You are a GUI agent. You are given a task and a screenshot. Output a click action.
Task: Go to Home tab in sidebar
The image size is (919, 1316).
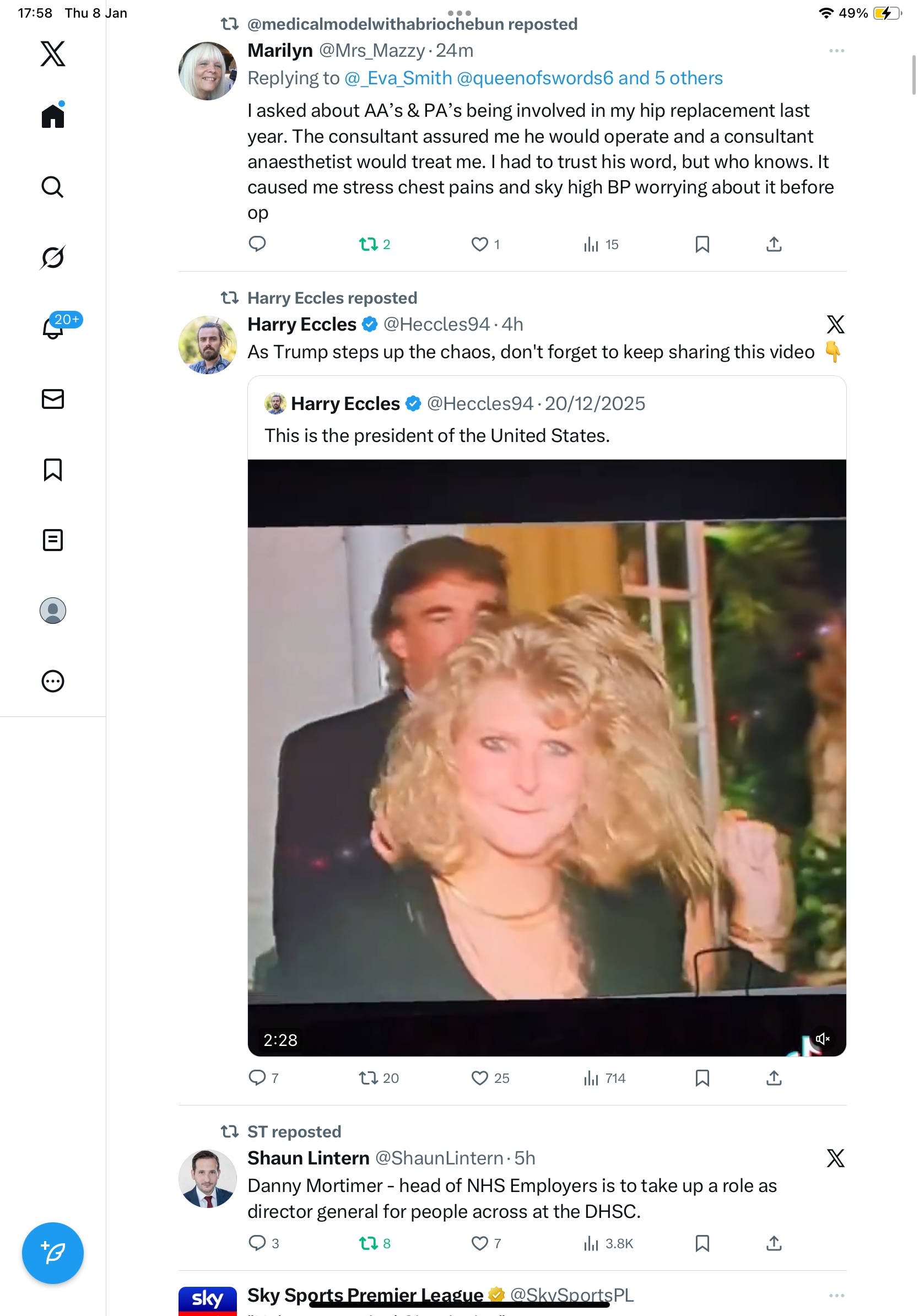[53, 116]
